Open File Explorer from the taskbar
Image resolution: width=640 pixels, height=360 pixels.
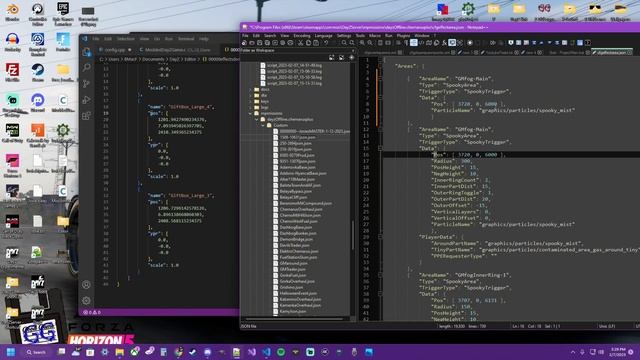click(x=120, y=352)
